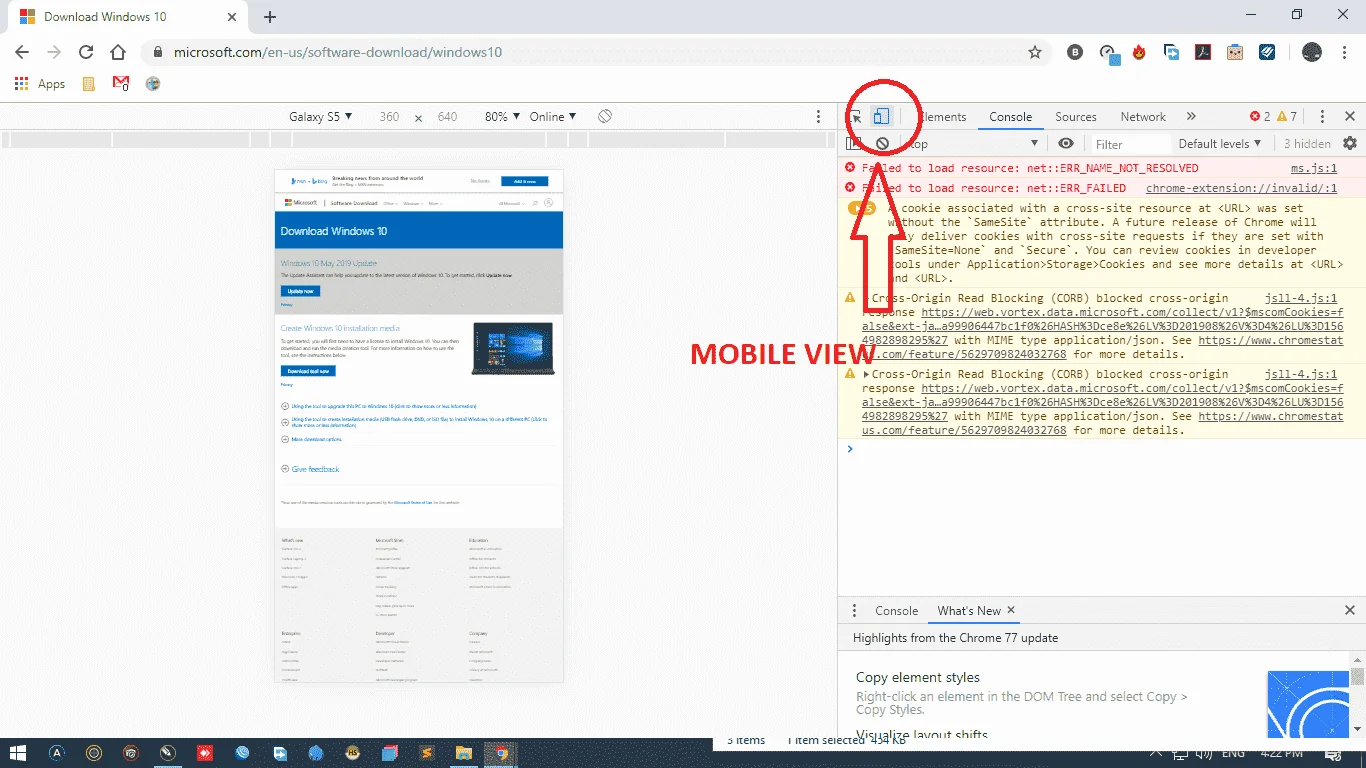Screen dimensions: 1366x768
Task: Click the address bar URL
Action: 338,52
